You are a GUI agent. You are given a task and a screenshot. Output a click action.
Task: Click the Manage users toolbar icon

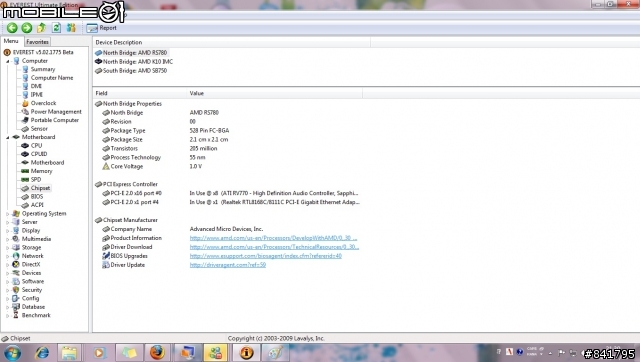pos(71,28)
